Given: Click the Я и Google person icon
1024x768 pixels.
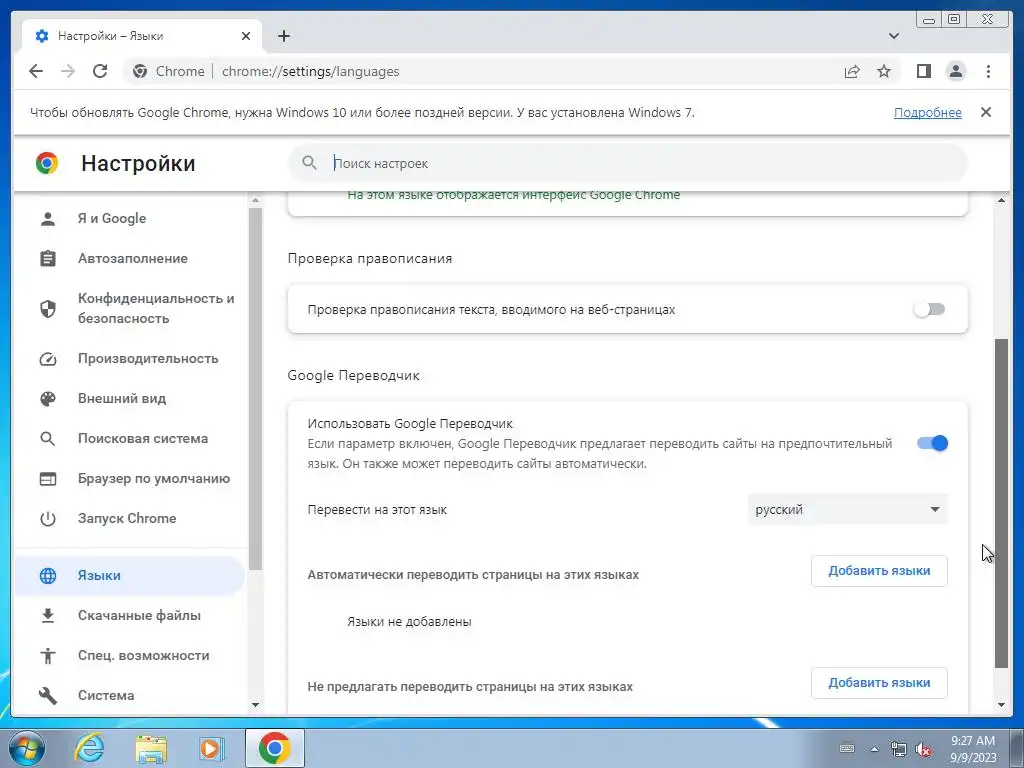Looking at the screenshot, I should click(48, 219).
